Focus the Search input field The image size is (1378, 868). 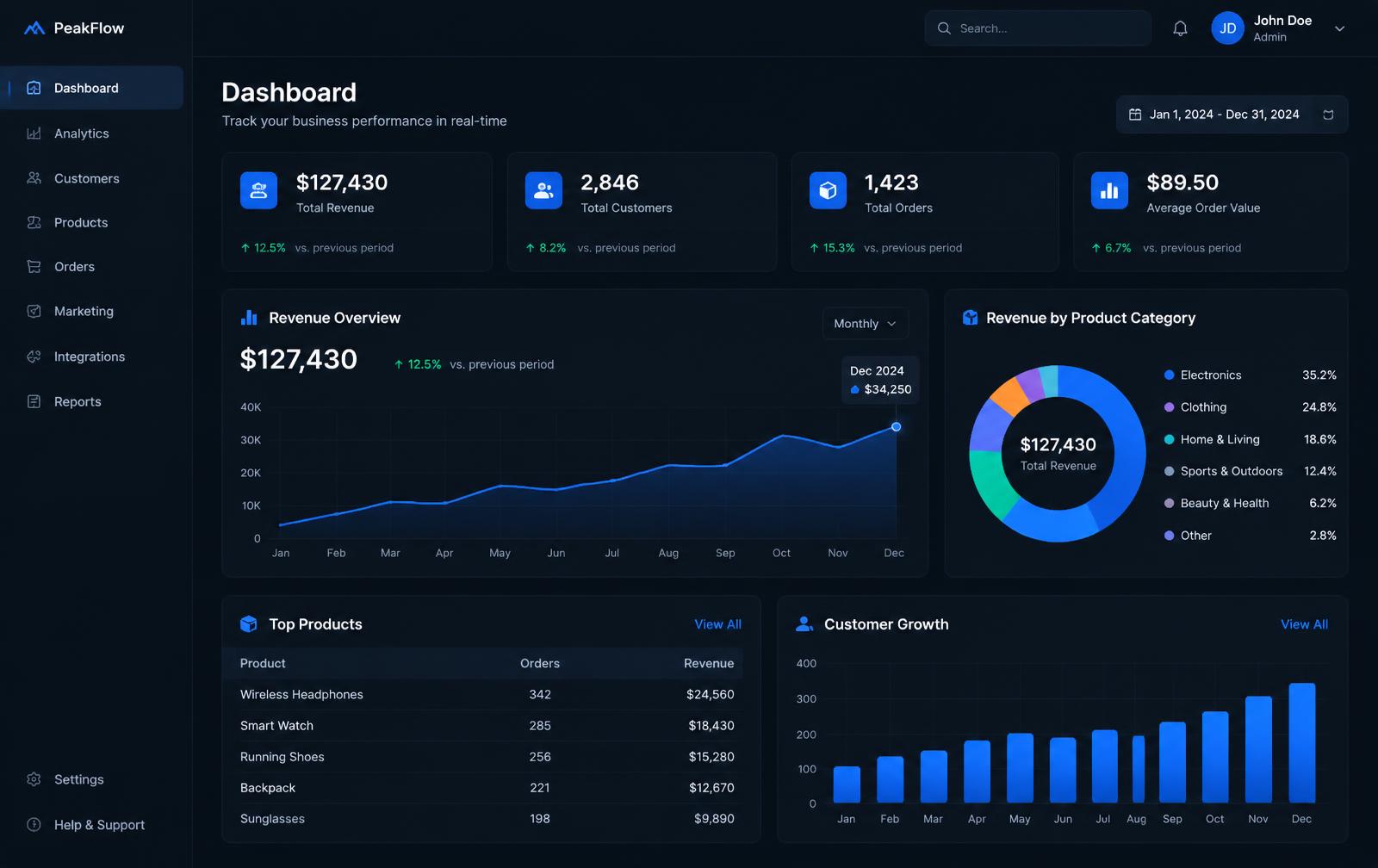1038,28
